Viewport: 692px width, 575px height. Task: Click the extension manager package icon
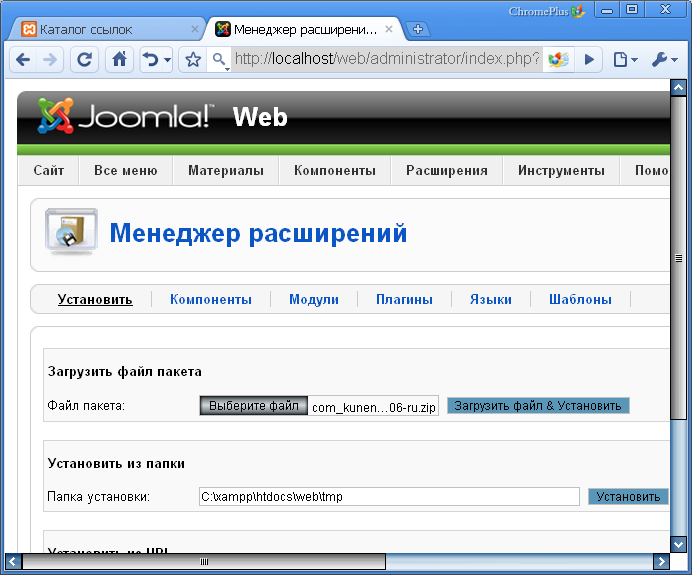tap(71, 232)
